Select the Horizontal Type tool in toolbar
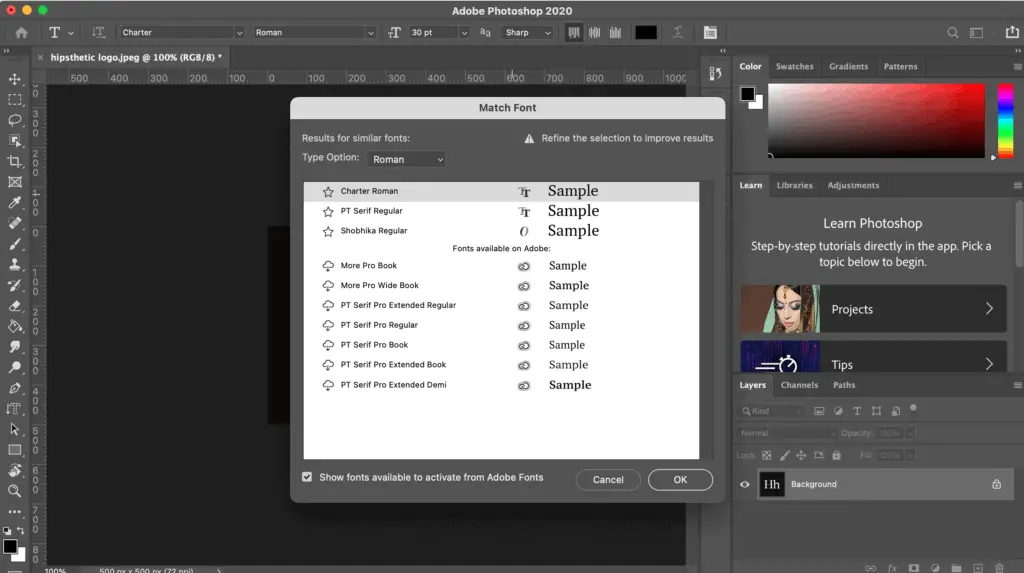The image size is (1024, 573). 14,409
